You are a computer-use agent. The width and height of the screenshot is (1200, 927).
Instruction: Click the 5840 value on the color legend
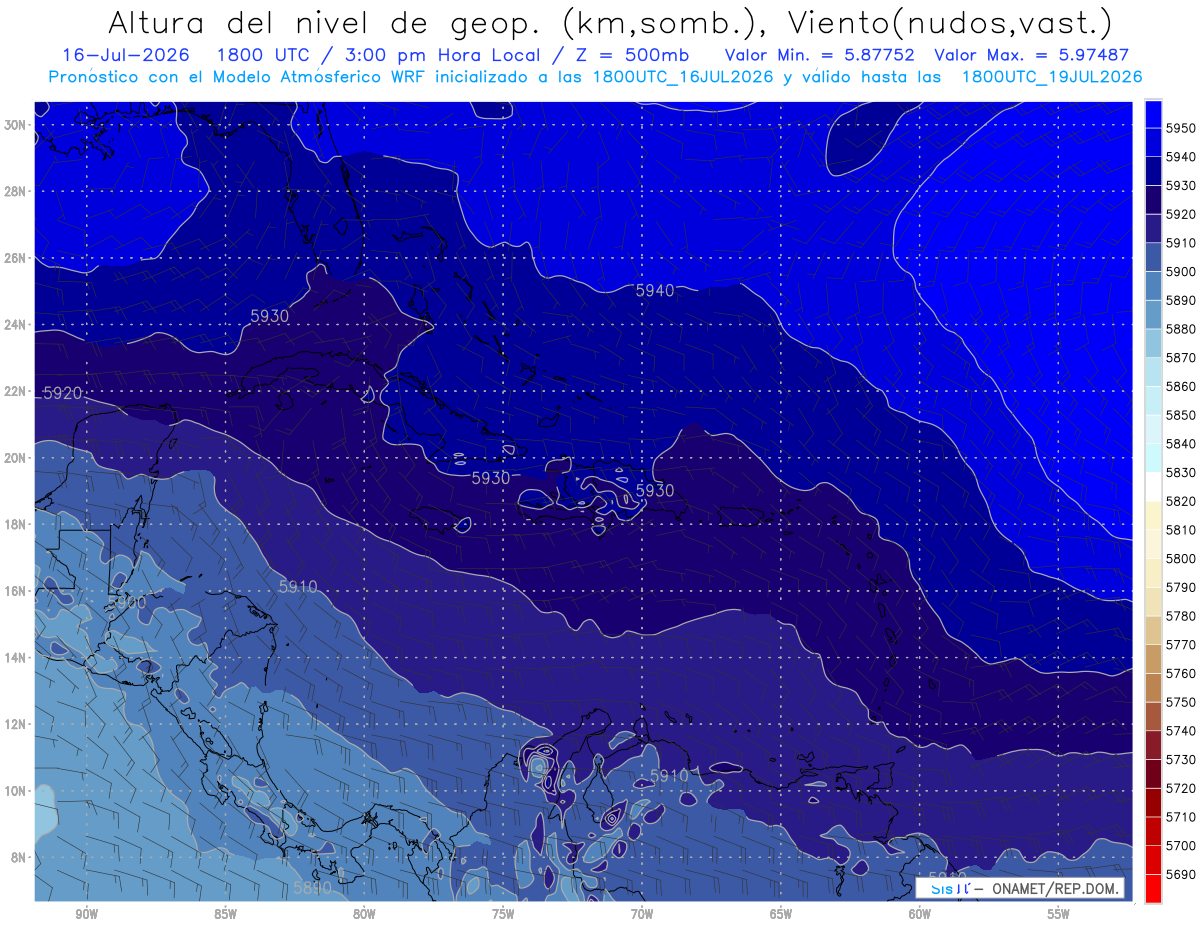1181,443
